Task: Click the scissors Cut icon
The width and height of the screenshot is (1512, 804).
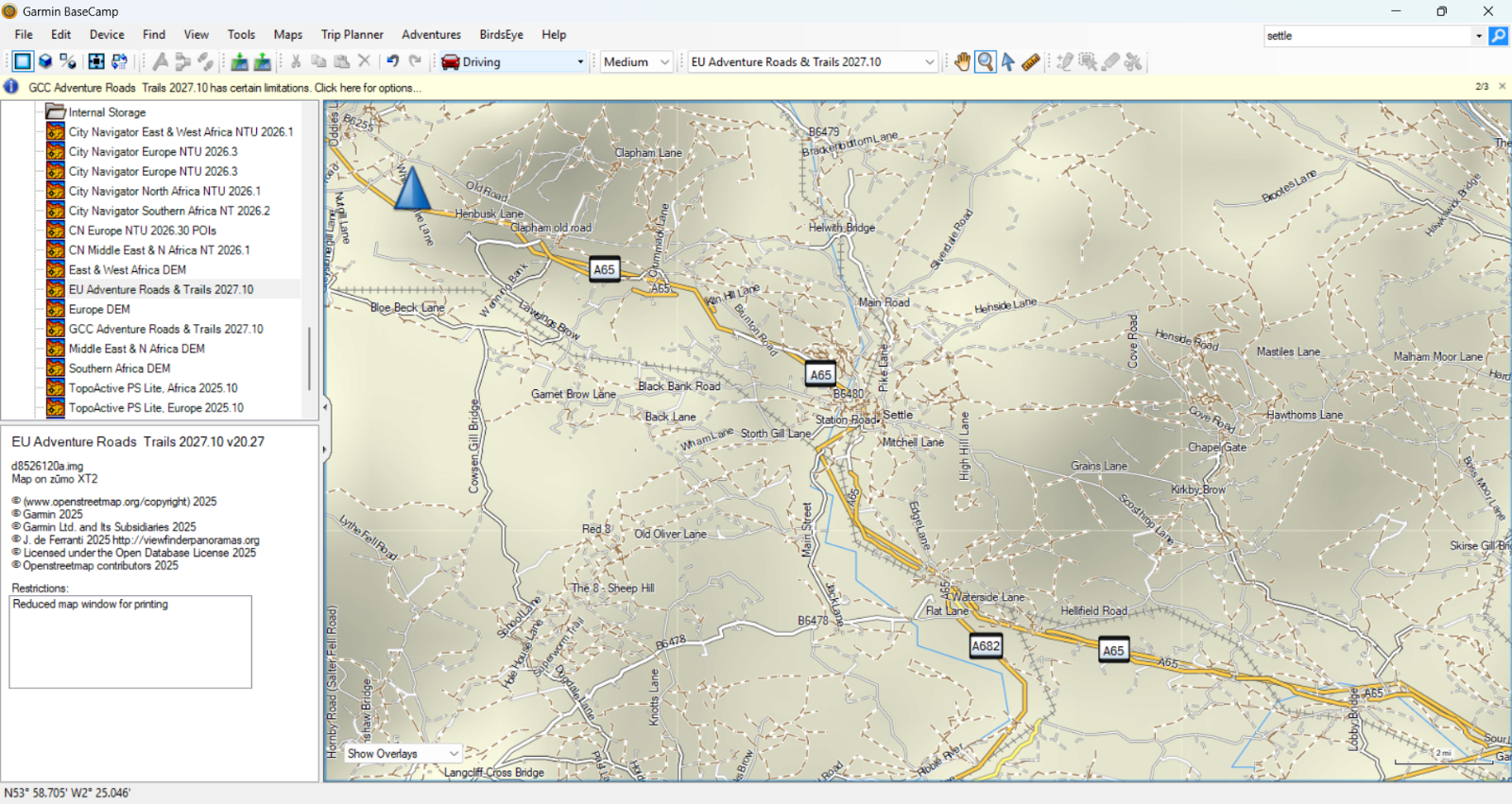Action: click(296, 61)
